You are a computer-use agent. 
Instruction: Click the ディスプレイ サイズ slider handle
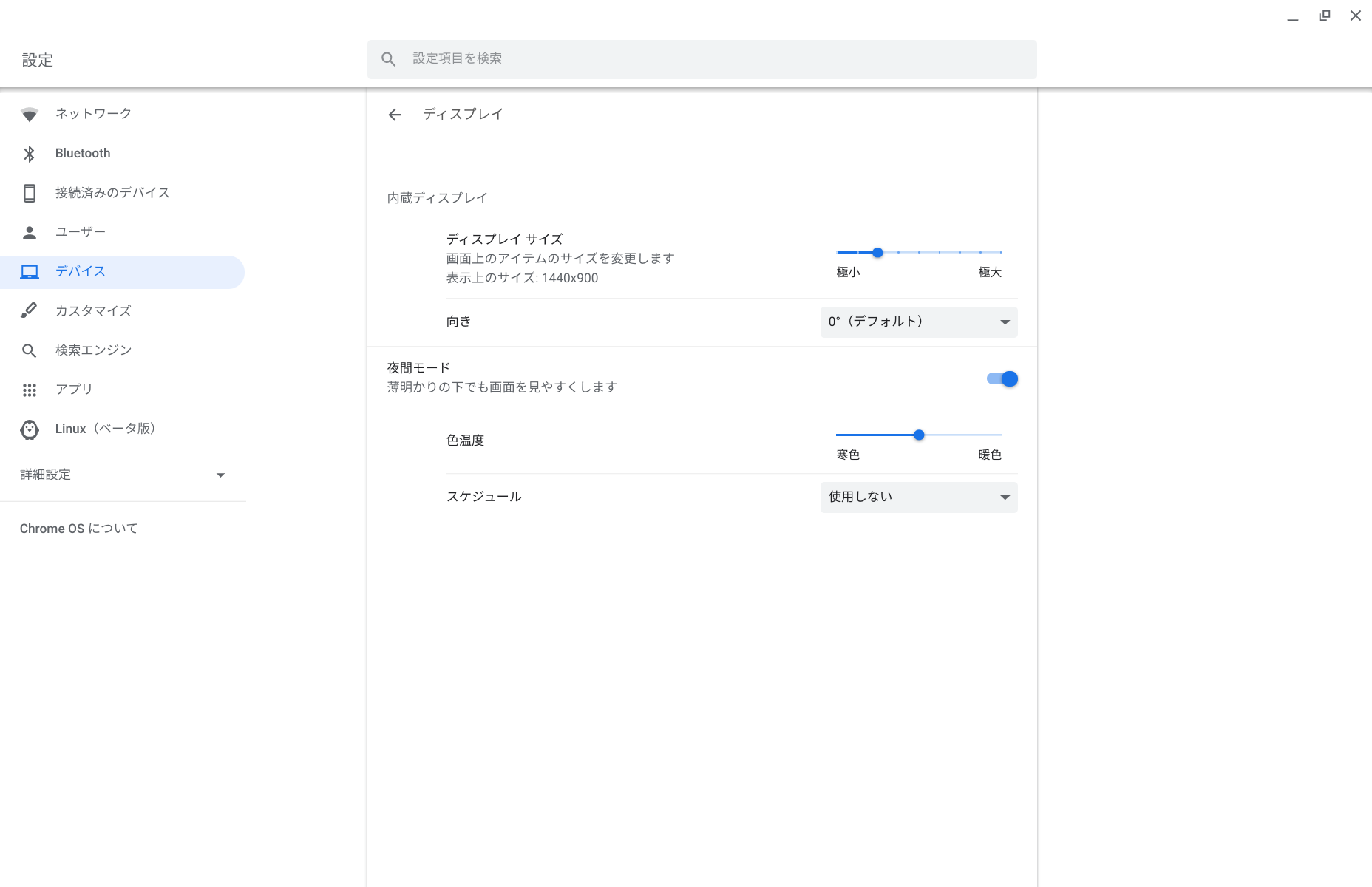[877, 253]
